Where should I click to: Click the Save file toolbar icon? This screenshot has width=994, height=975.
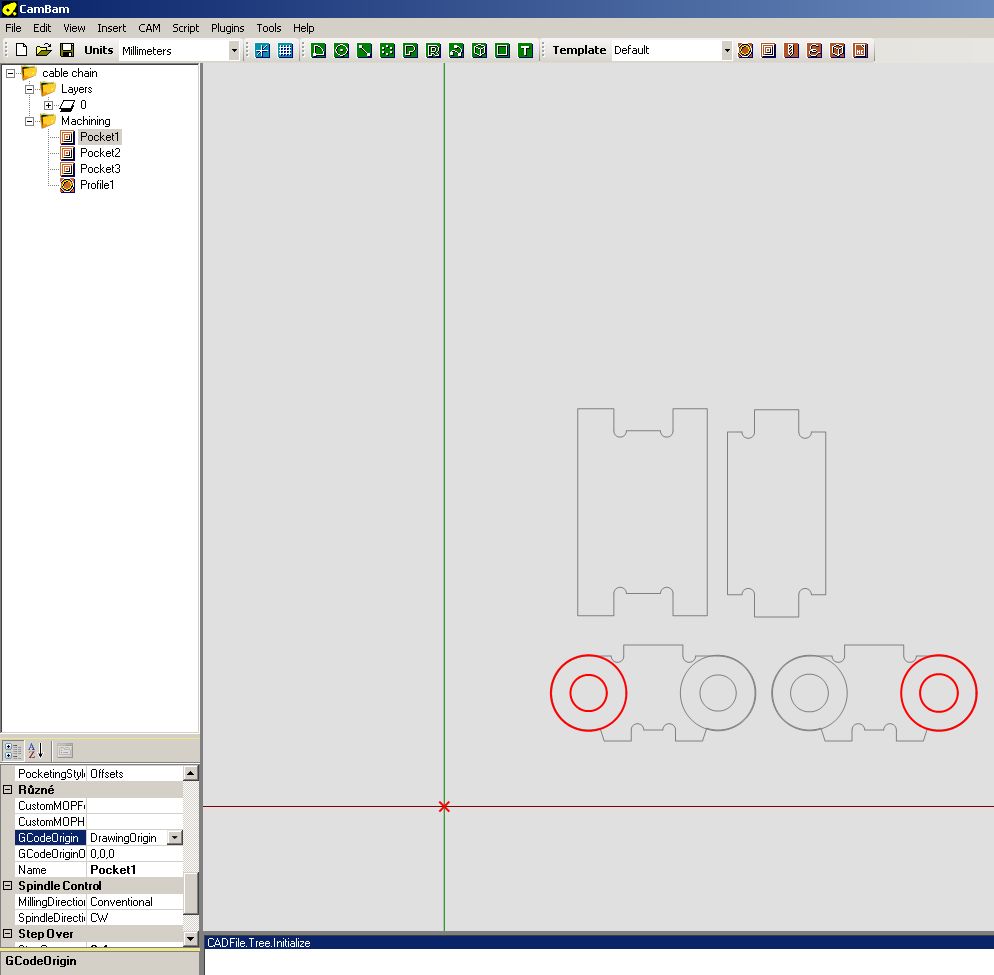point(67,50)
